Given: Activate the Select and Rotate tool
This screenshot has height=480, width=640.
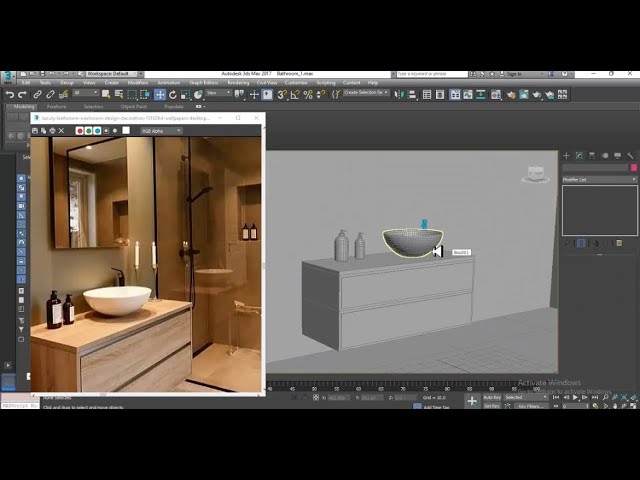Looking at the screenshot, I should tap(173, 95).
